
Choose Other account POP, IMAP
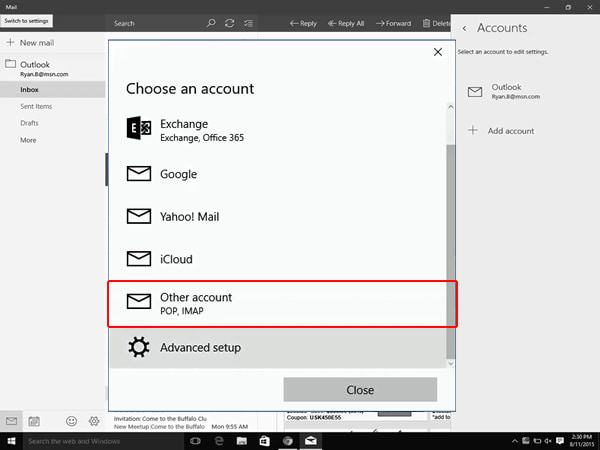pyautogui.click(x=280, y=303)
